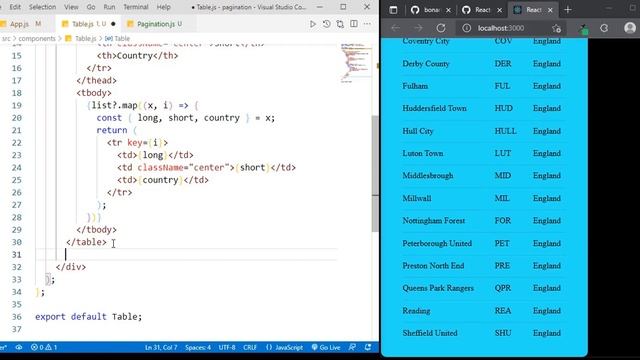This screenshot has height=360, width=640.
Task: Click the Derby County table cell
Action: (426, 64)
